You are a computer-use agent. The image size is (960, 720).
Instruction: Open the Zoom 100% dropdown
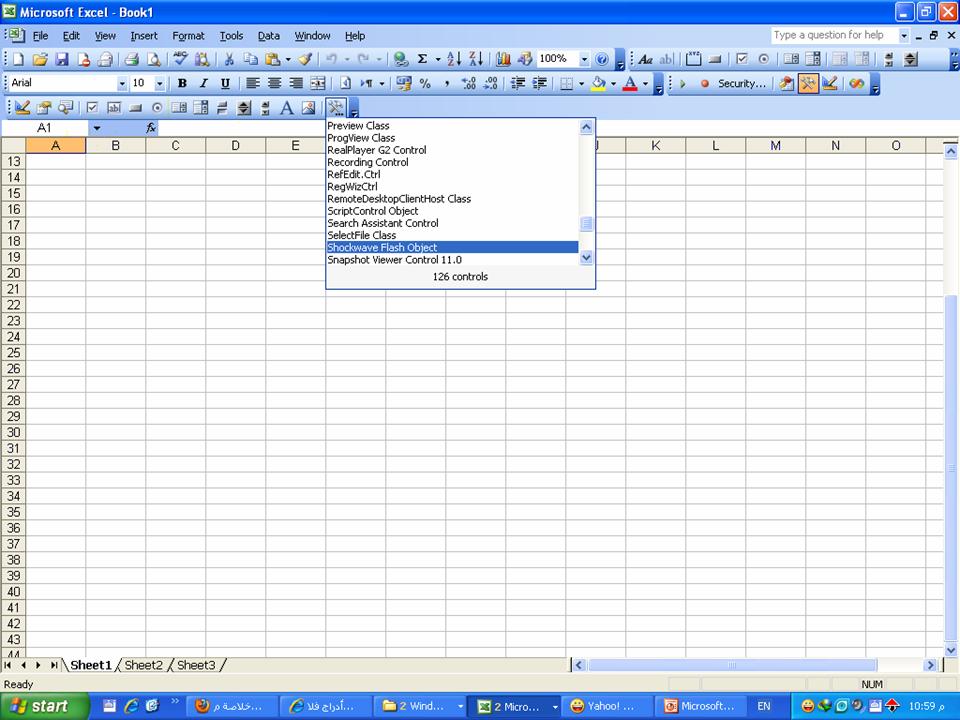(584, 59)
